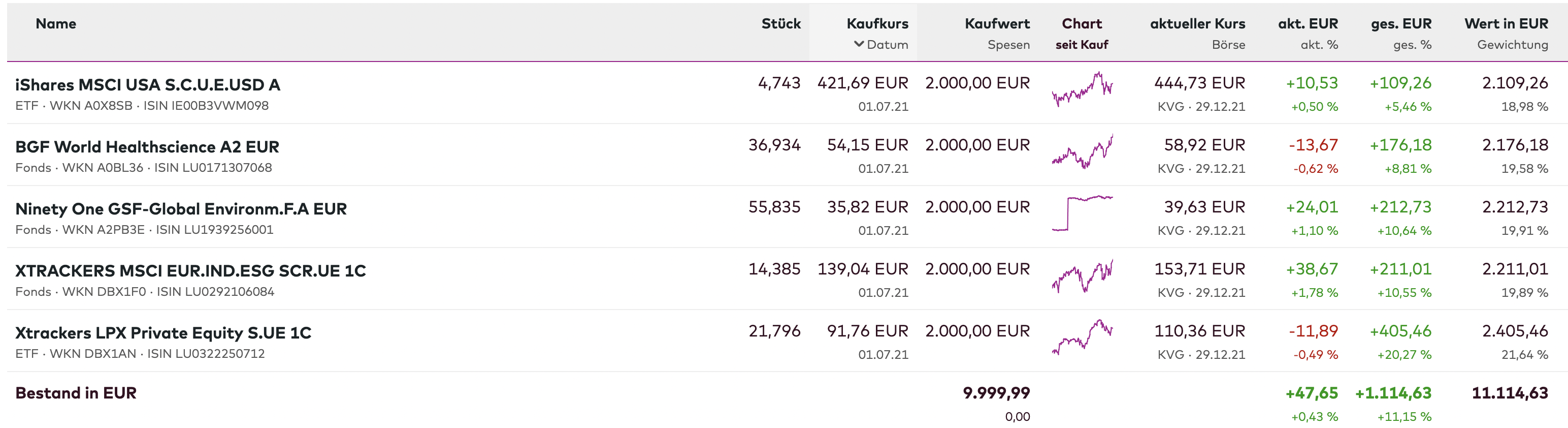Sort by aktueller Kurs header
Image resolution: width=1568 pixels, height=428 pixels.
coord(1197,24)
